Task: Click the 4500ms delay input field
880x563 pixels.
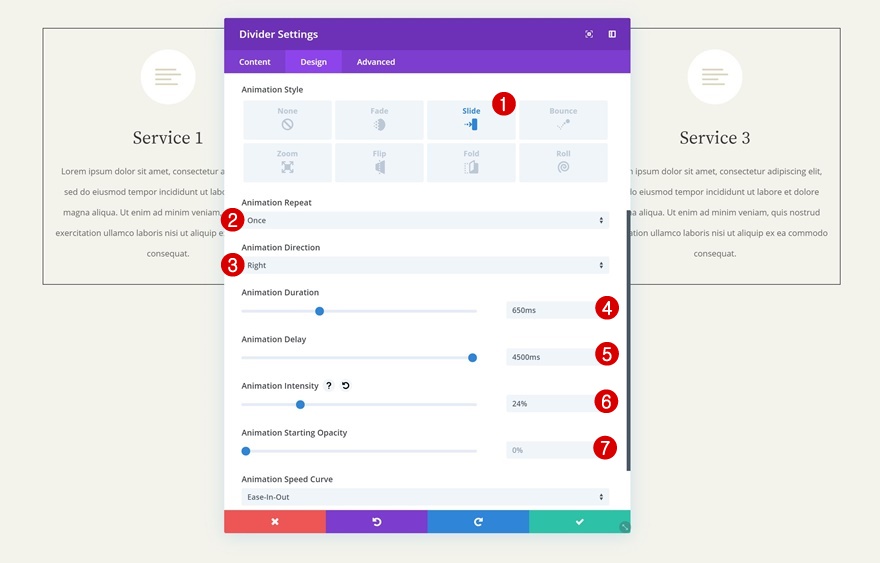Action: [x=557, y=357]
